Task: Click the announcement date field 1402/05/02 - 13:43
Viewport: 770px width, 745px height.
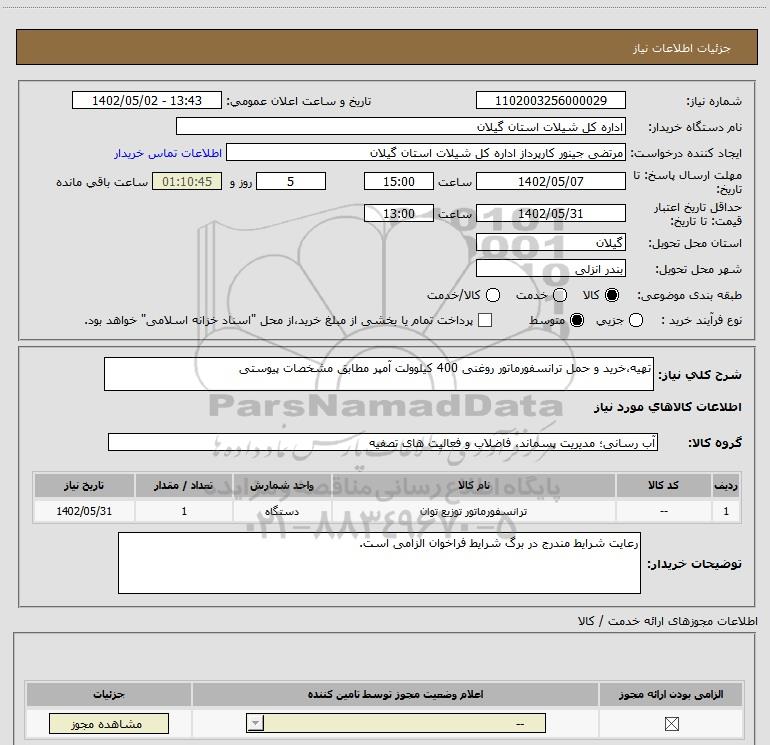Action: click(147, 100)
